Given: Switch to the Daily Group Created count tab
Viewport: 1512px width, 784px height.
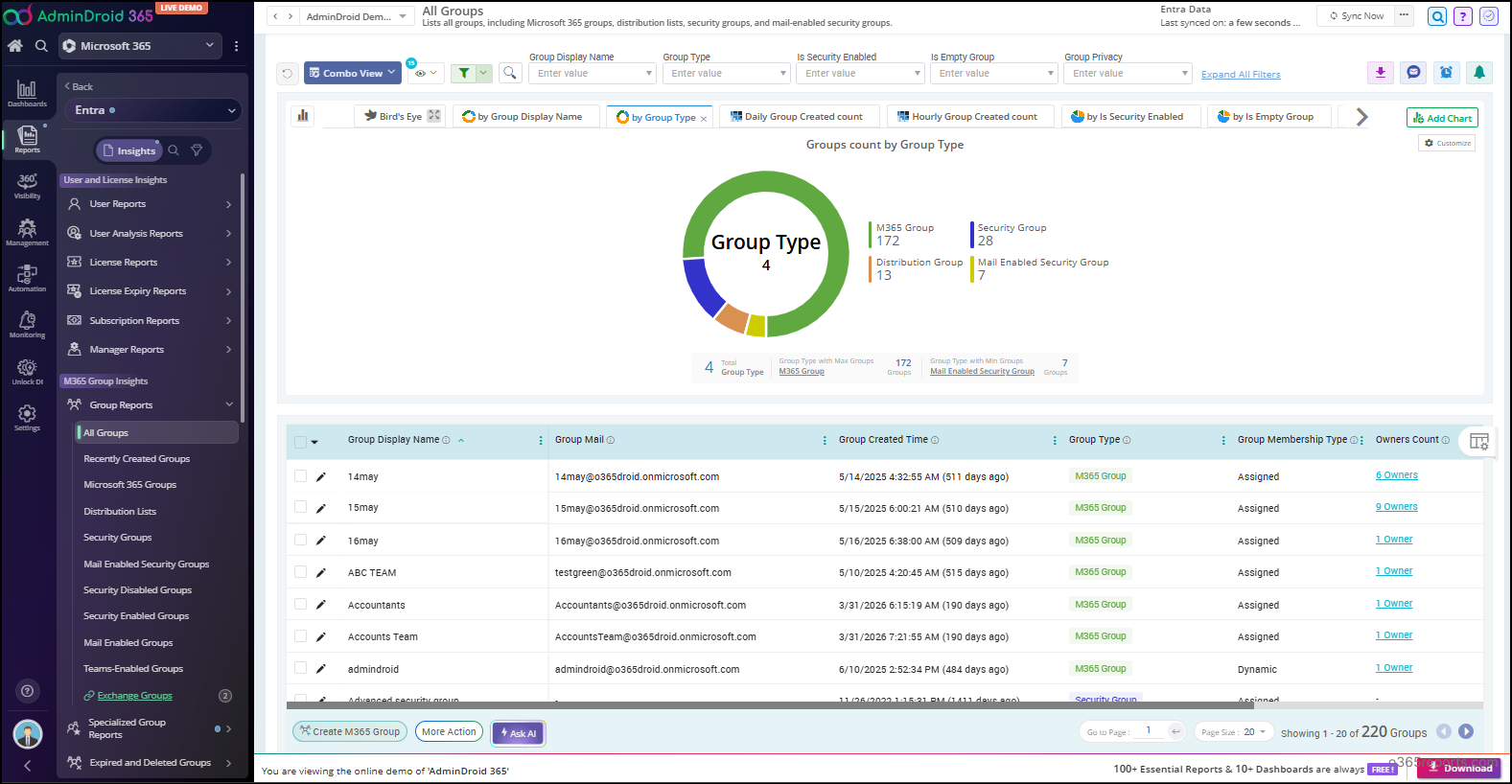Looking at the screenshot, I should pos(799,117).
